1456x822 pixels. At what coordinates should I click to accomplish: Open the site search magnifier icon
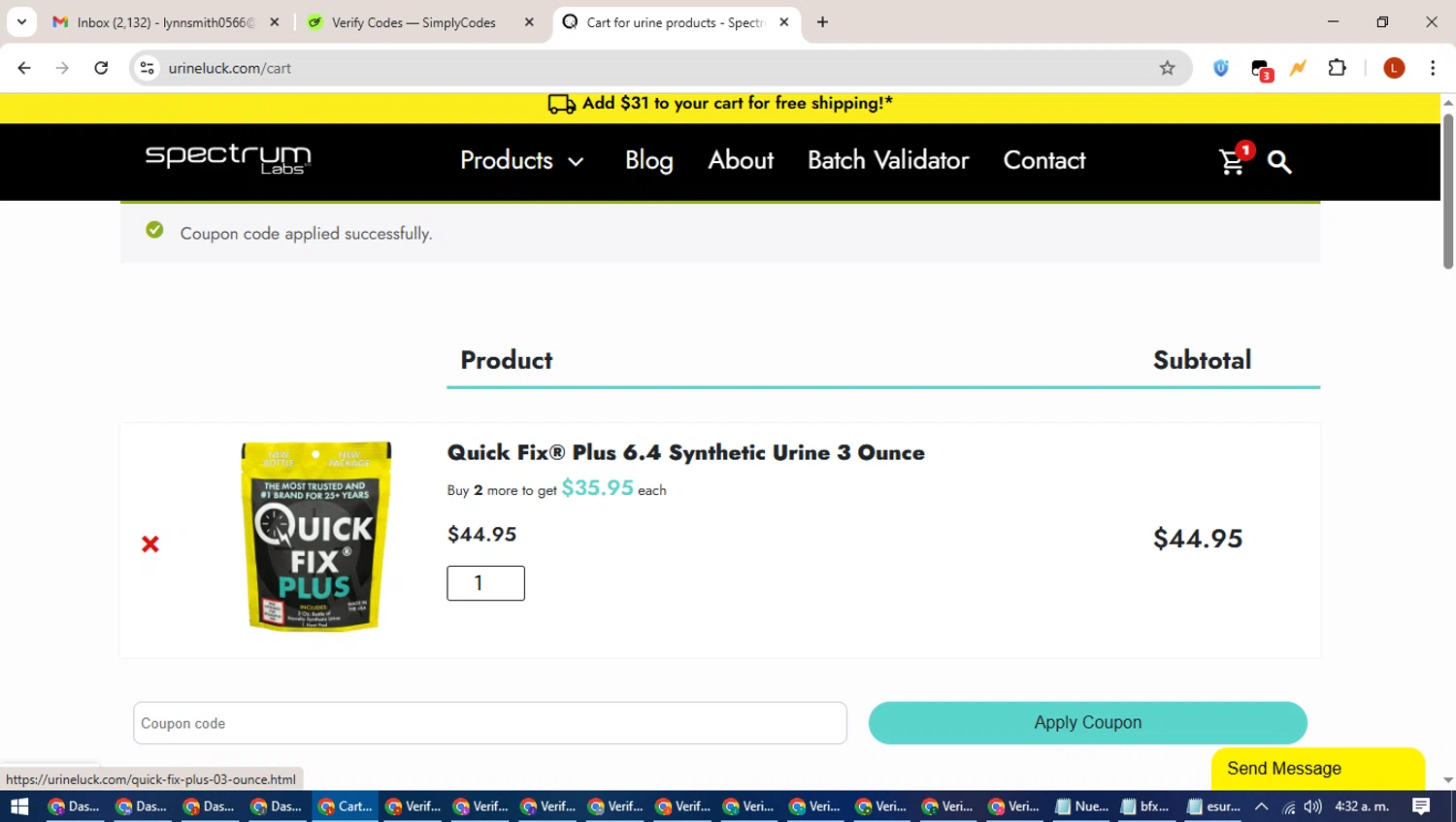[x=1279, y=162]
